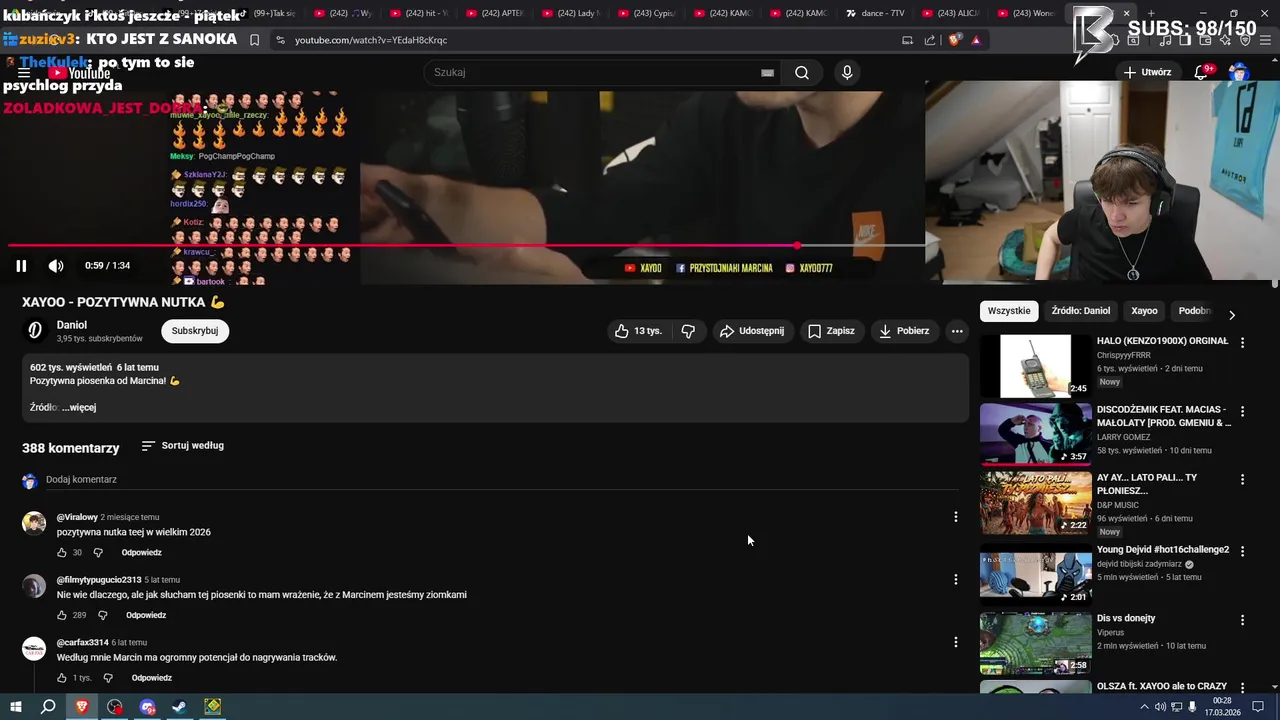1280x720 pixels.
Task: Like the @carfax3314 comment
Action: point(62,678)
